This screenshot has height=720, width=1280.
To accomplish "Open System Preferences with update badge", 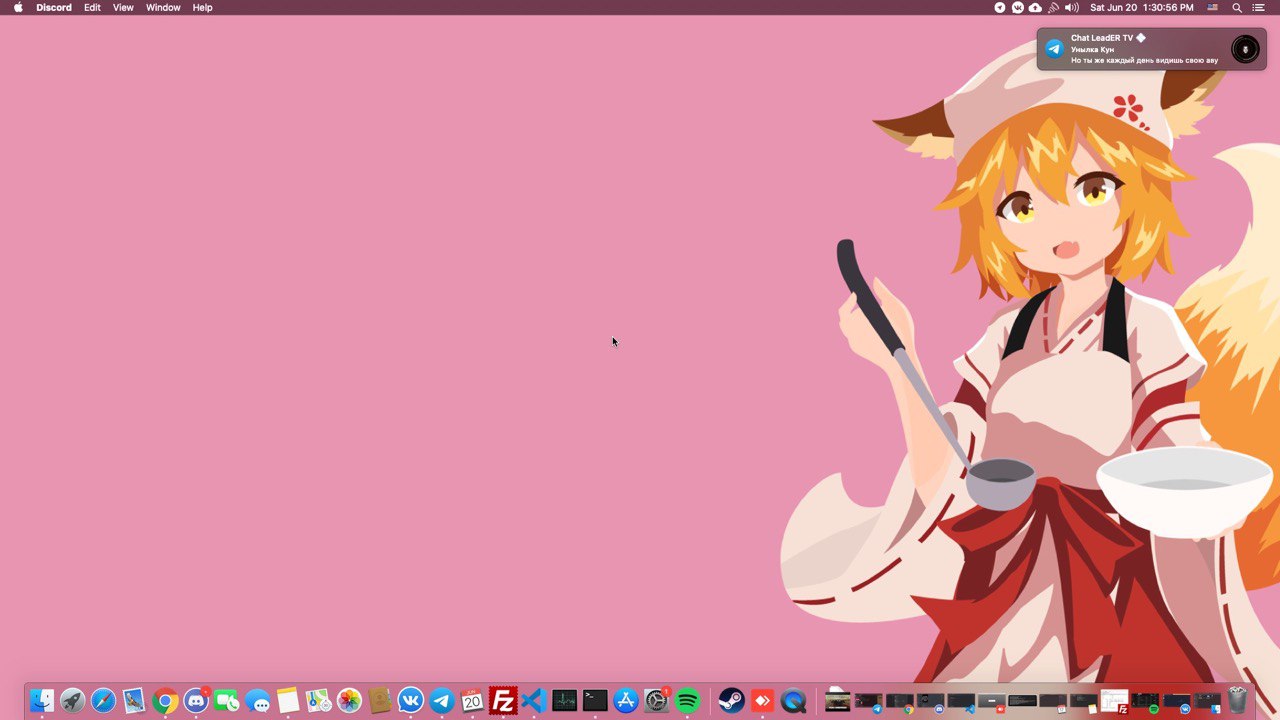I will [657, 701].
